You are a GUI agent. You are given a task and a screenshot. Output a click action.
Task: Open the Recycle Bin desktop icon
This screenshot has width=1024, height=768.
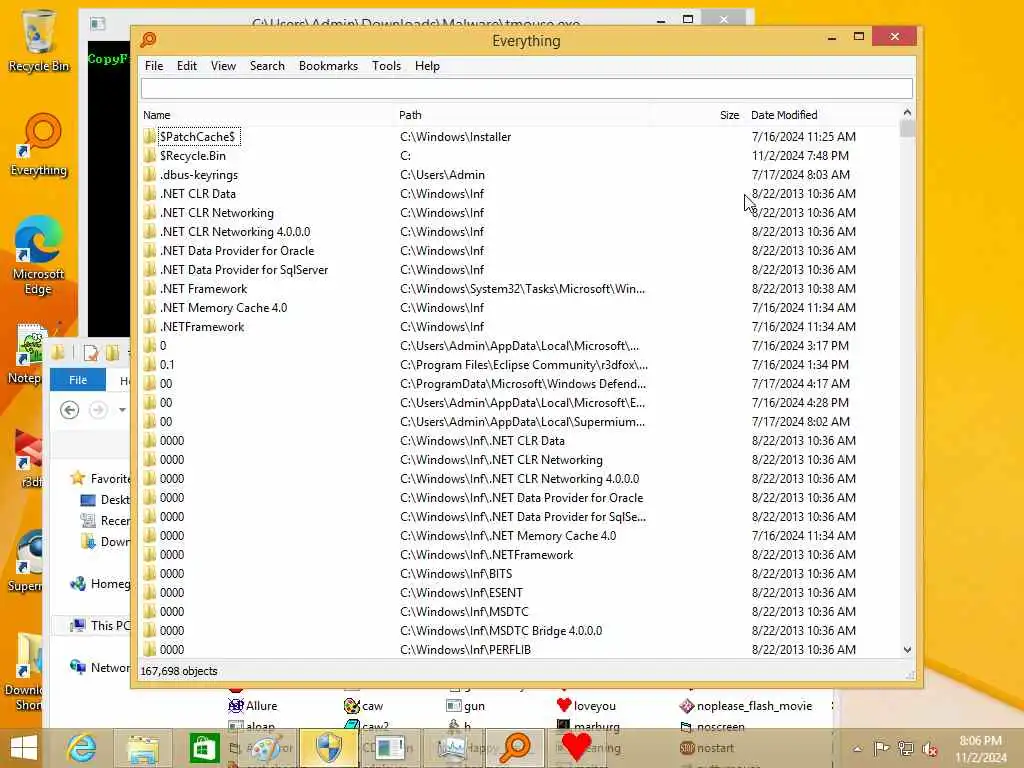(x=39, y=40)
